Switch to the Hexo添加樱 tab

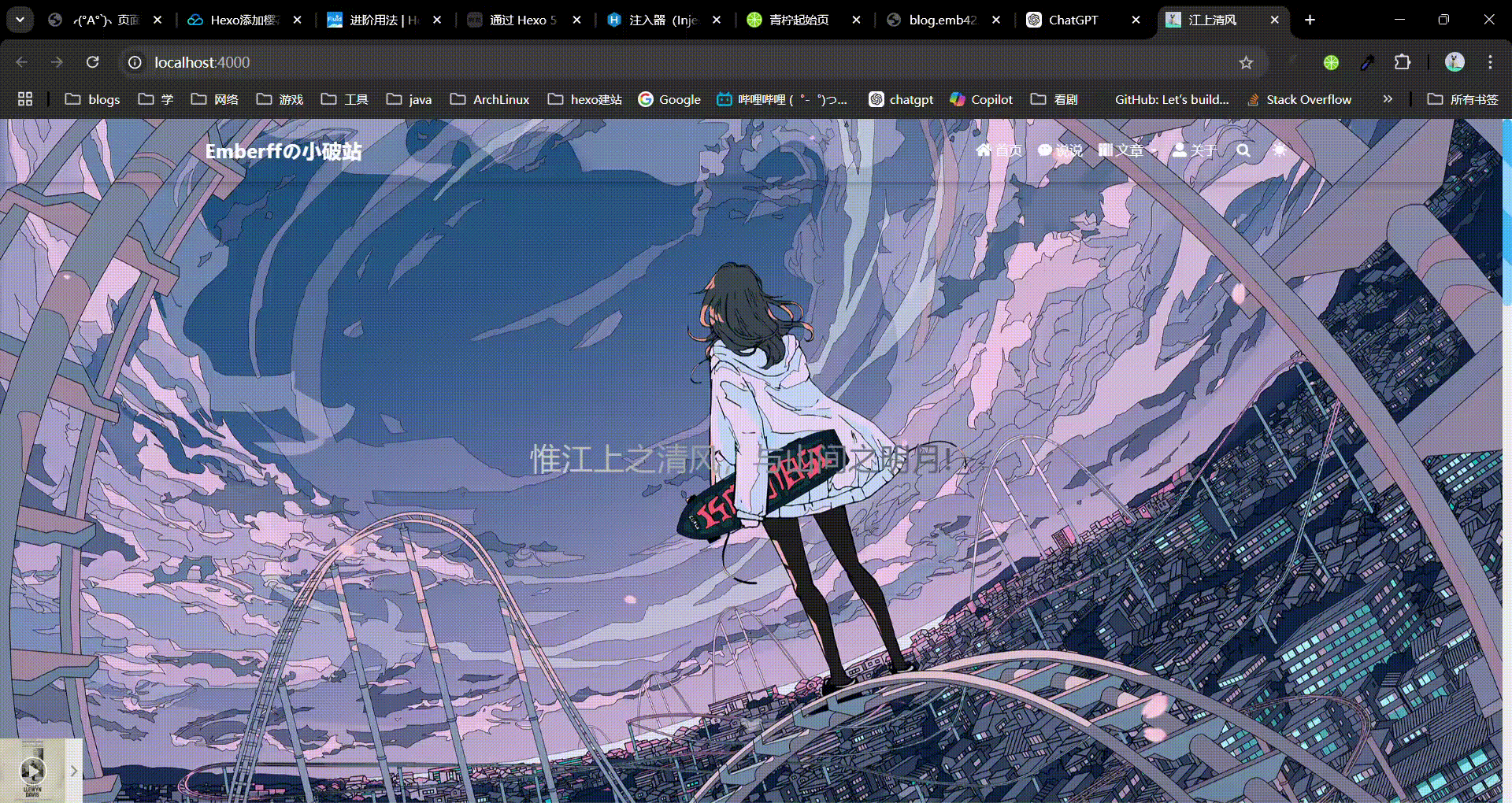click(244, 20)
